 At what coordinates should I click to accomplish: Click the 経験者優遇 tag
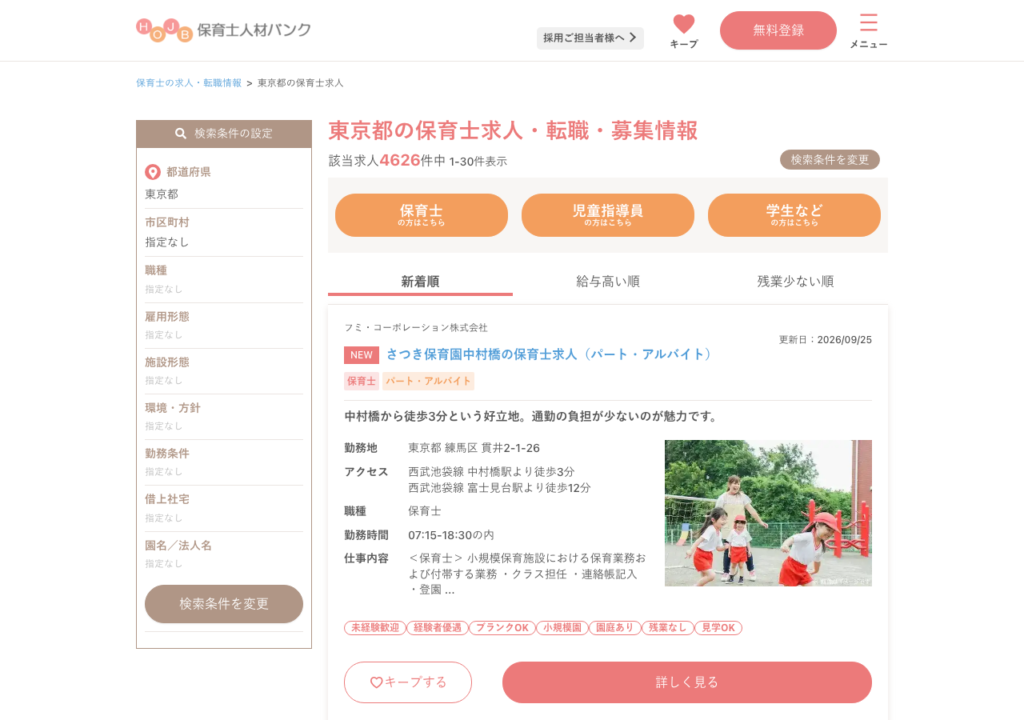coord(438,628)
